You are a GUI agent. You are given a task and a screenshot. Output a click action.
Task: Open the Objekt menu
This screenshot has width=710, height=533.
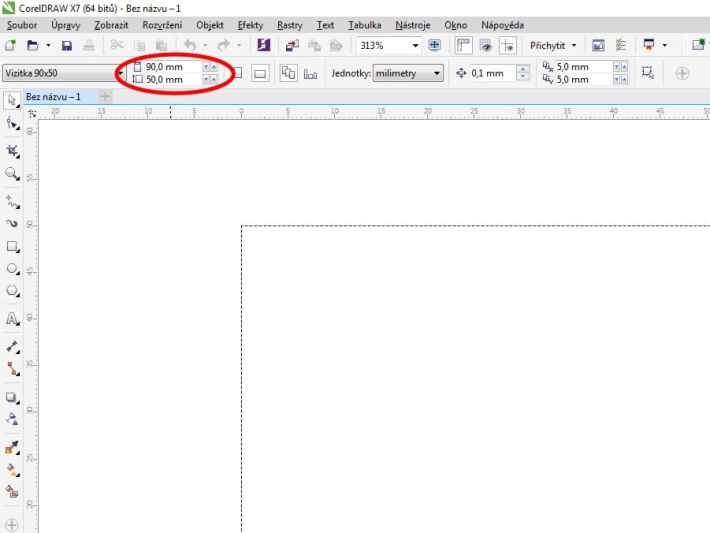pos(210,25)
